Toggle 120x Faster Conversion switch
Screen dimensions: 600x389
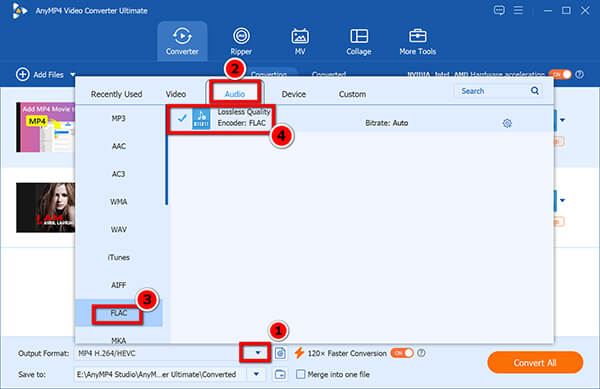point(402,353)
